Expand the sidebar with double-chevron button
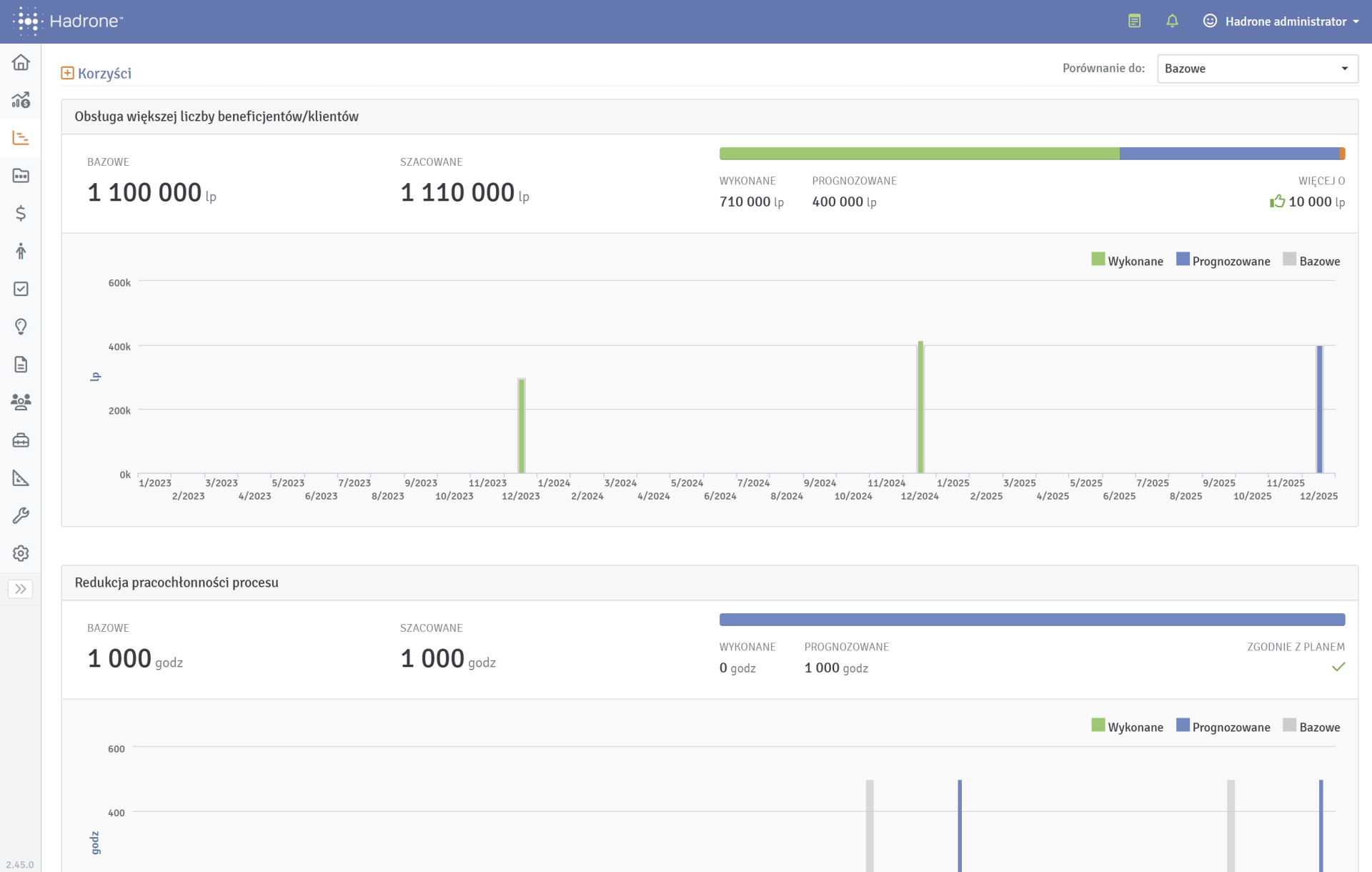 point(21,589)
